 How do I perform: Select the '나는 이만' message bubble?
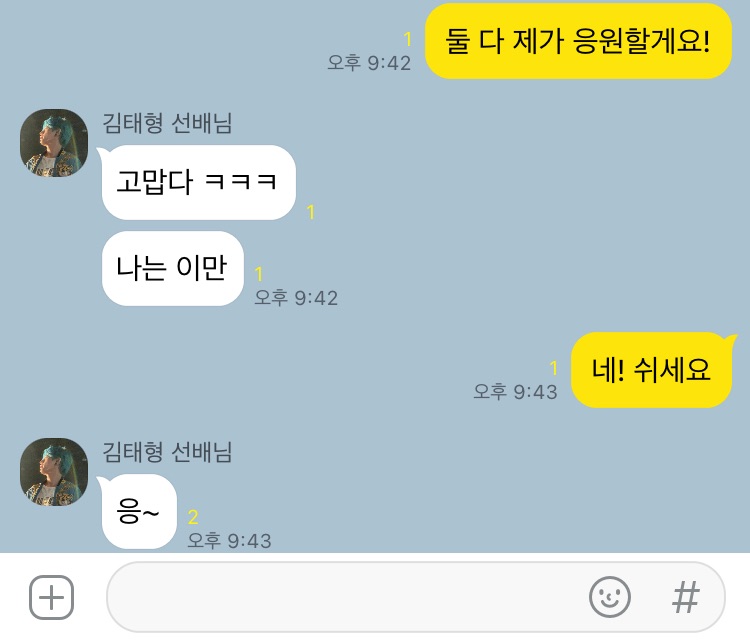pos(173,268)
